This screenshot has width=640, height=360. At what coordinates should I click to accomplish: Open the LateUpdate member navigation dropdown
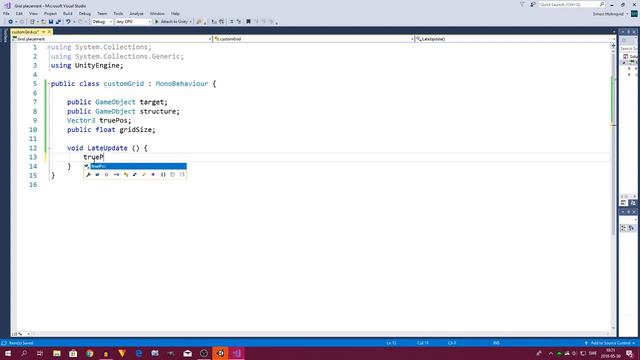coord(515,39)
